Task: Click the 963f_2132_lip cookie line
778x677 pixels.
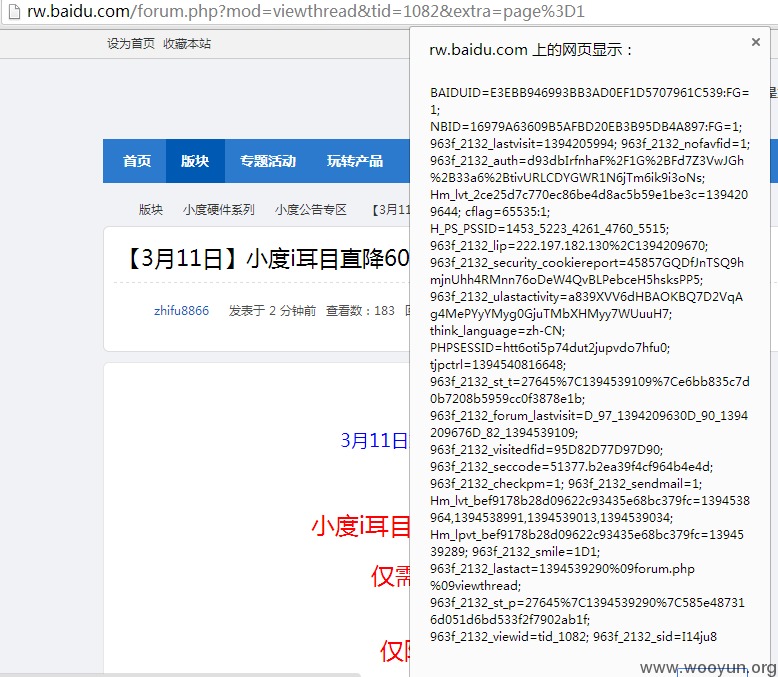Action: tap(569, 245)
